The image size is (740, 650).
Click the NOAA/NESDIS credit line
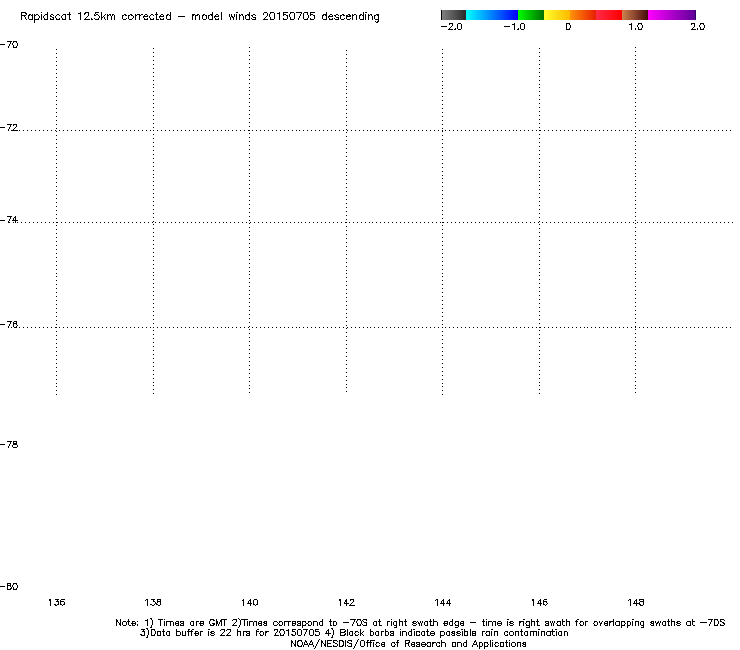click(x=408, y=644)
